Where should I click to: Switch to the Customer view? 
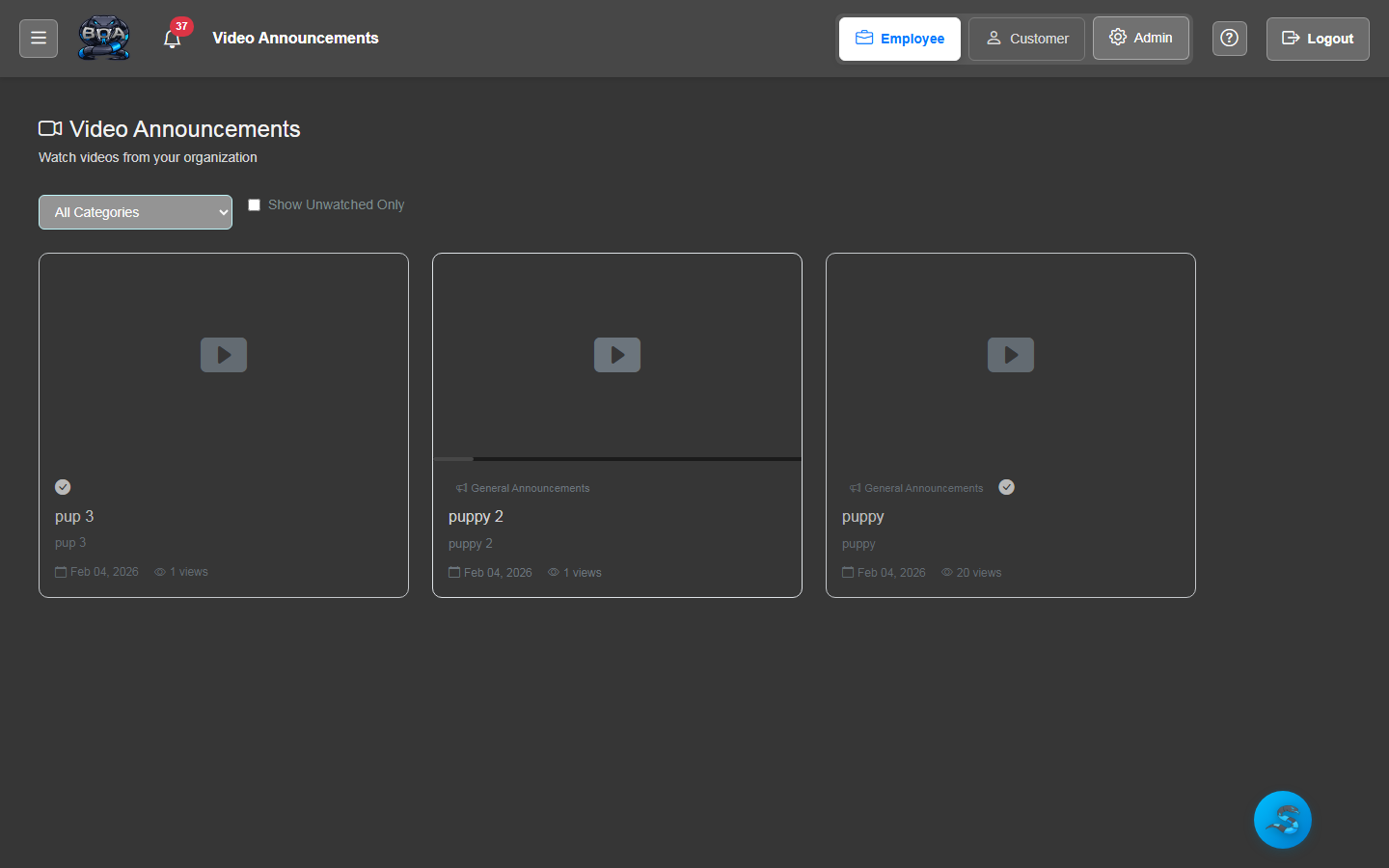click(1025, 39)
